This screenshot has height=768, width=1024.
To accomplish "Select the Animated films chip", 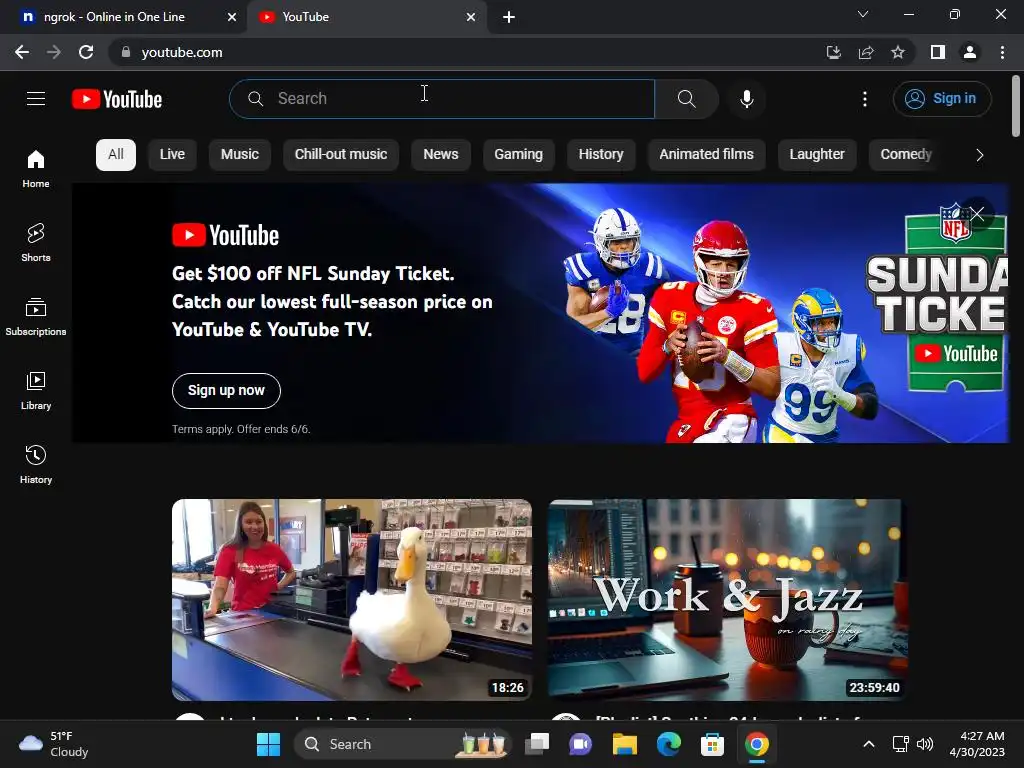I will [x=707, y=155].
